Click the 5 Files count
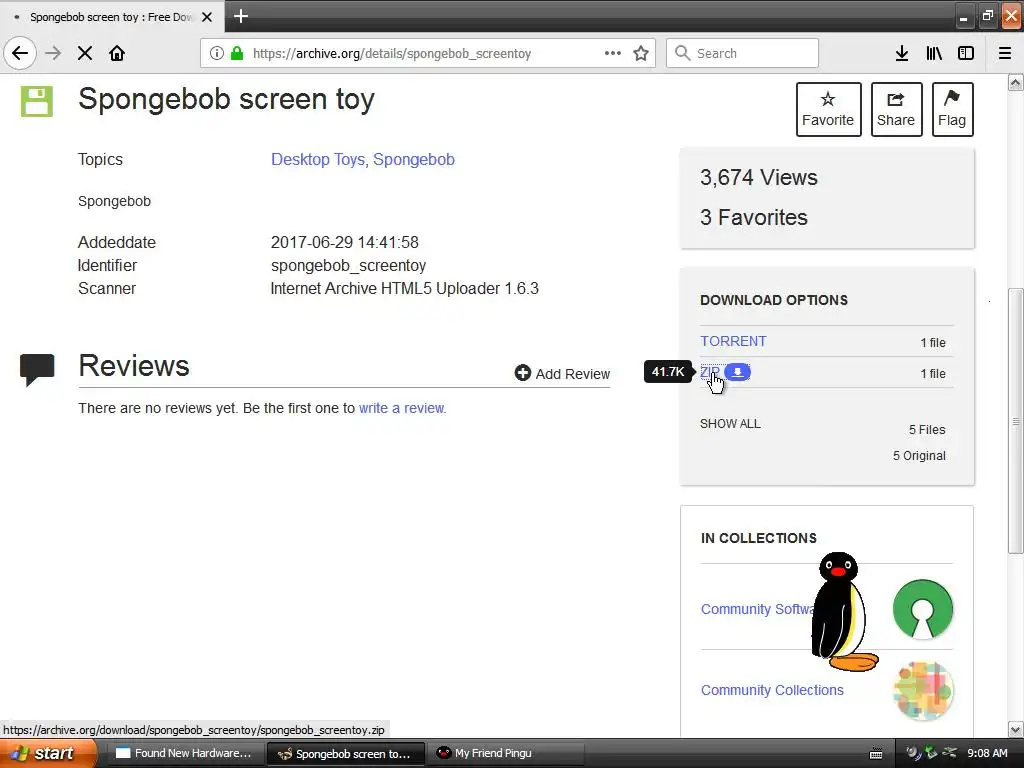This screenshot has height=768, width=1024. [927, 430]
